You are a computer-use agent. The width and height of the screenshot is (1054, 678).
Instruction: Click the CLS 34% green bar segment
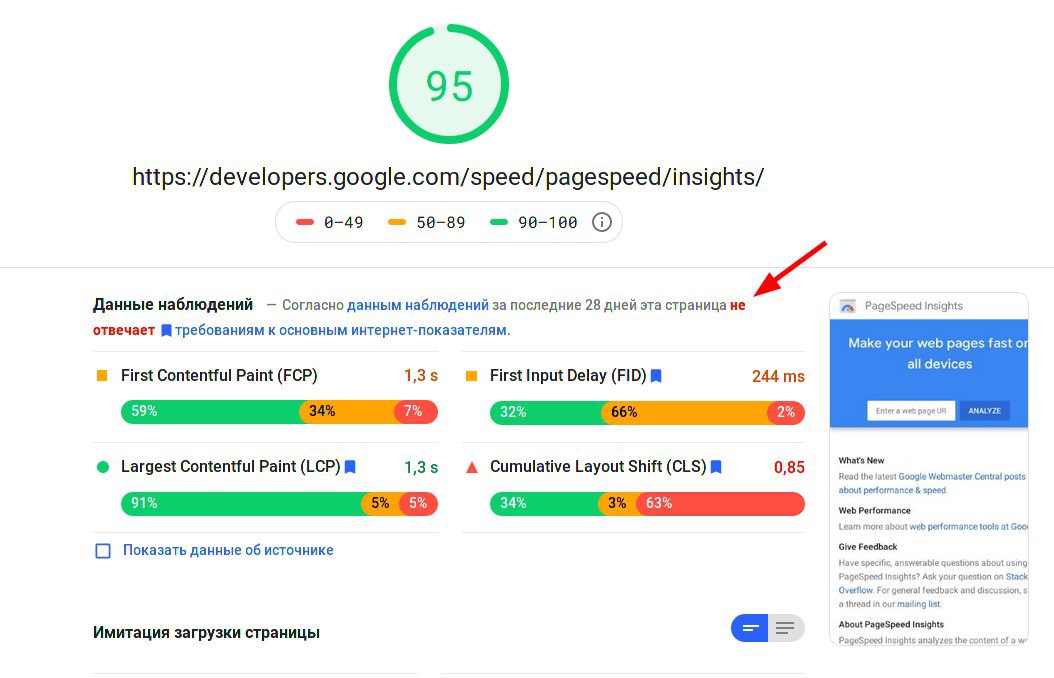pos(545,503)
